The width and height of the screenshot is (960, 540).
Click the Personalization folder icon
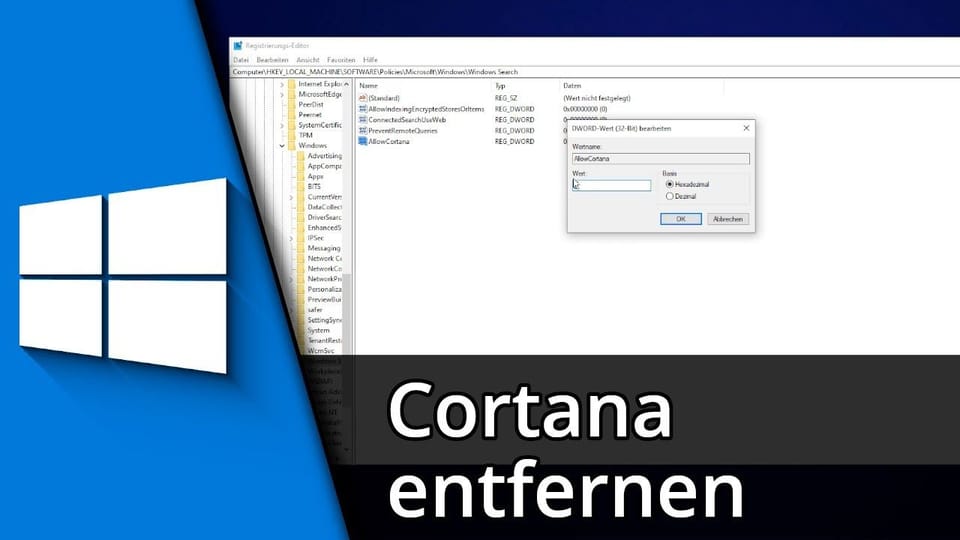(x=301, y=289)
